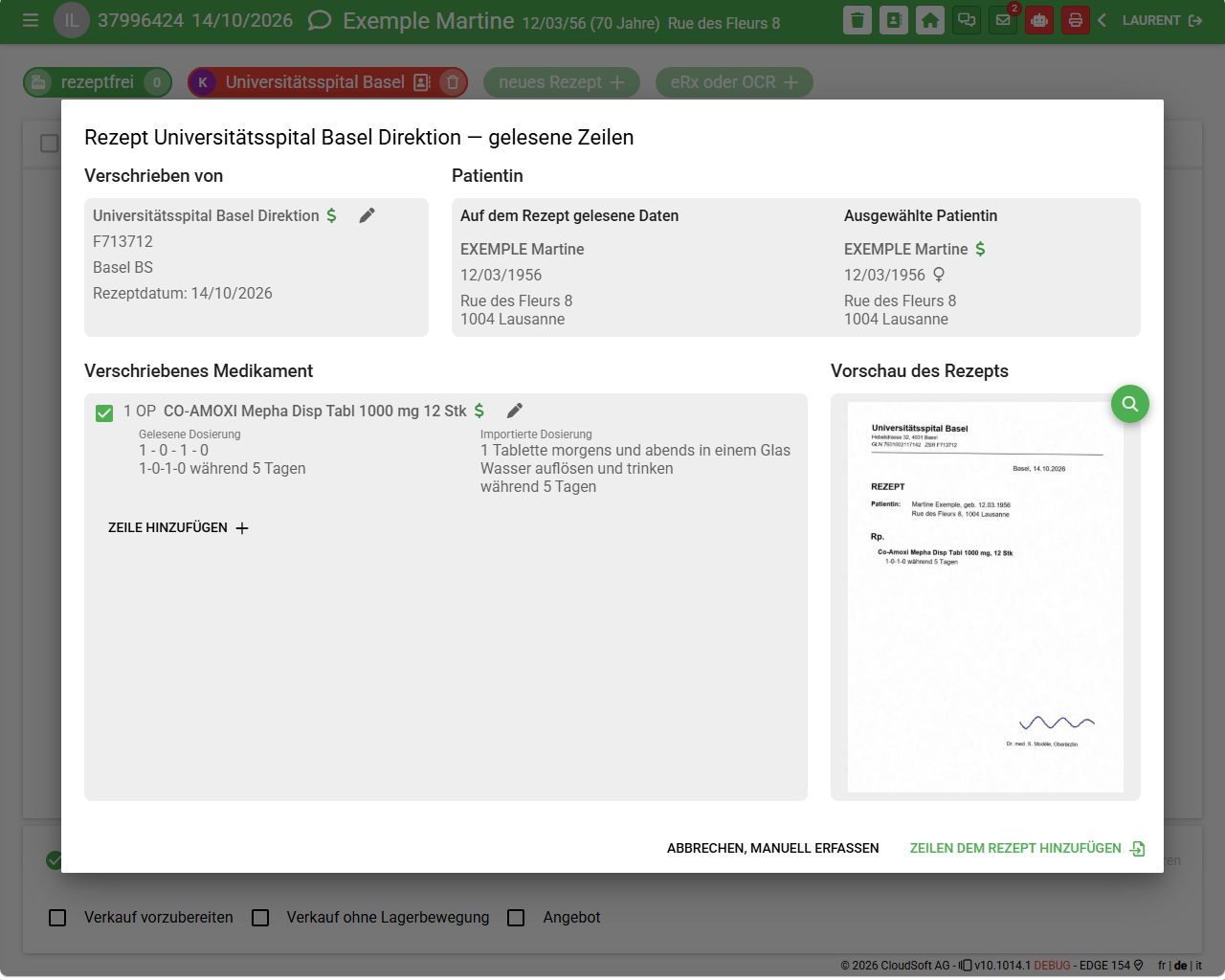Tick the 'Verkauf ohne Lagerbewegung' checkbox
The image size is (1225, 980).
pos(260,918)
